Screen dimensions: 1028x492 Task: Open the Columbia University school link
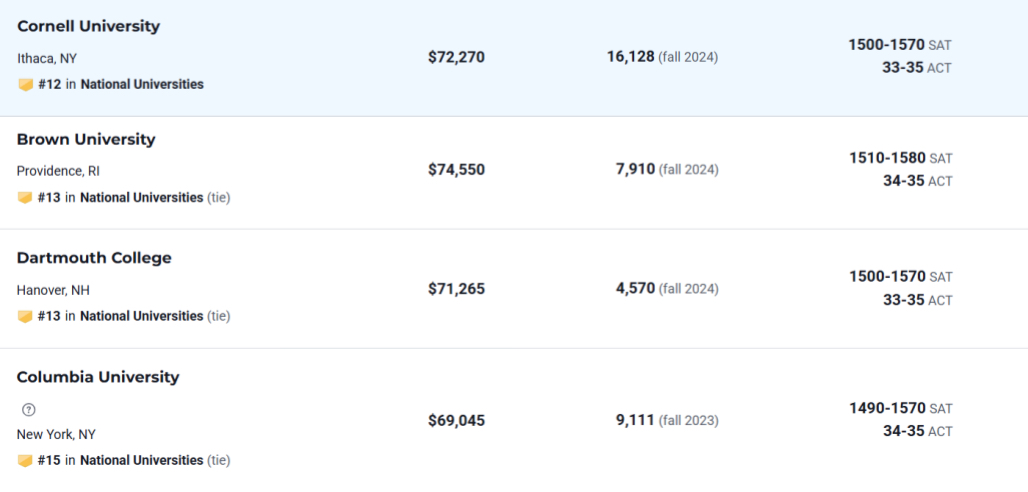coord(98,377)
